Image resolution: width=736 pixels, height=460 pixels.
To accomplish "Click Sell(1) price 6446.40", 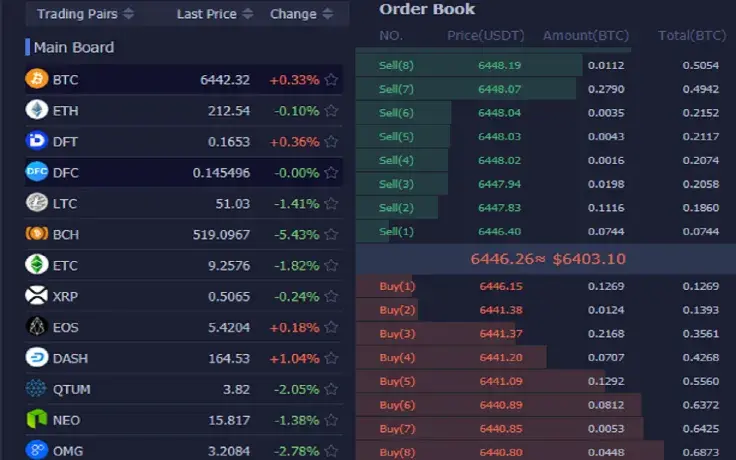I will [x=499, y=231].
